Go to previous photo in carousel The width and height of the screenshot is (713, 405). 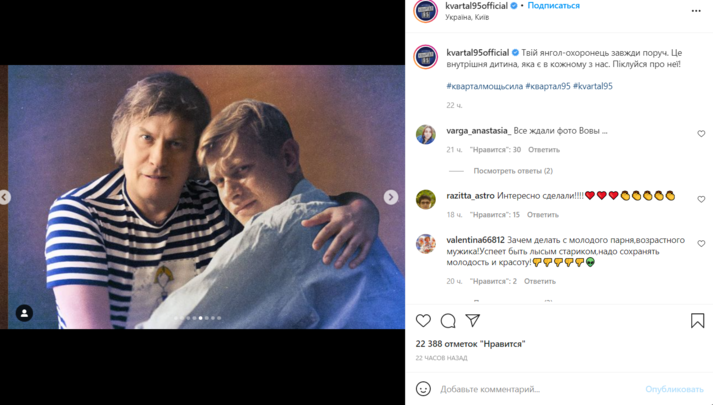pos(5,197)
